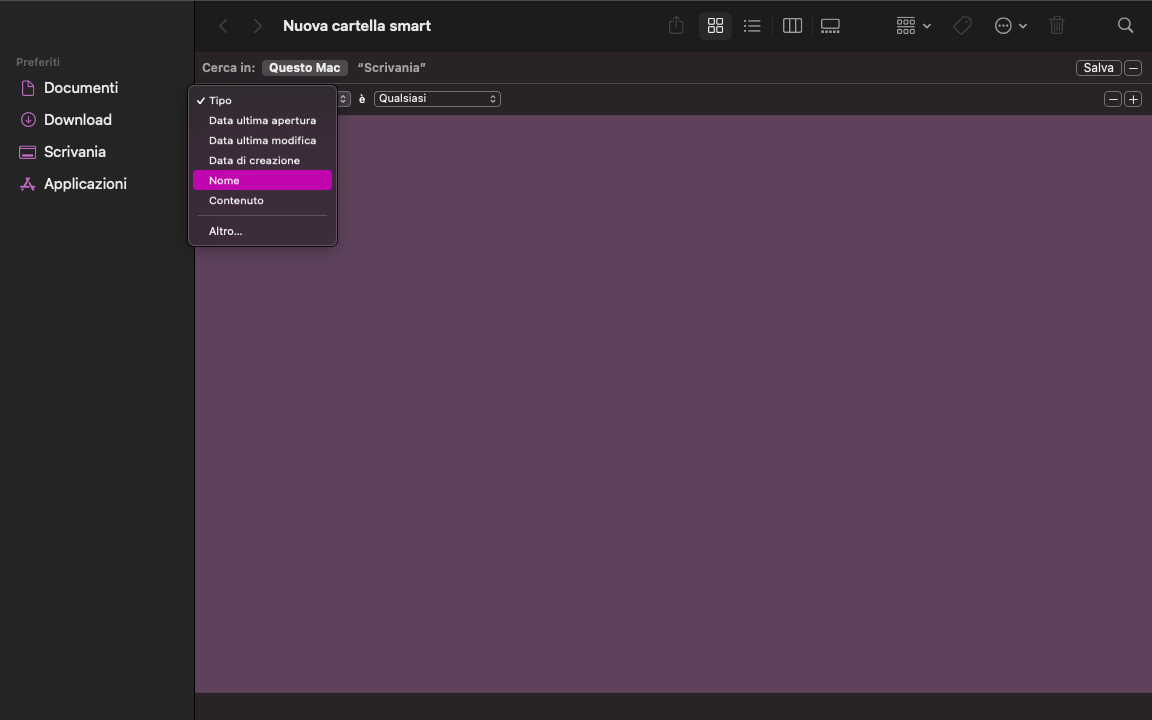The height and width of the screenshot is (720, 1152).
Task: Switch to gallery view
Action: coord(830,26)
